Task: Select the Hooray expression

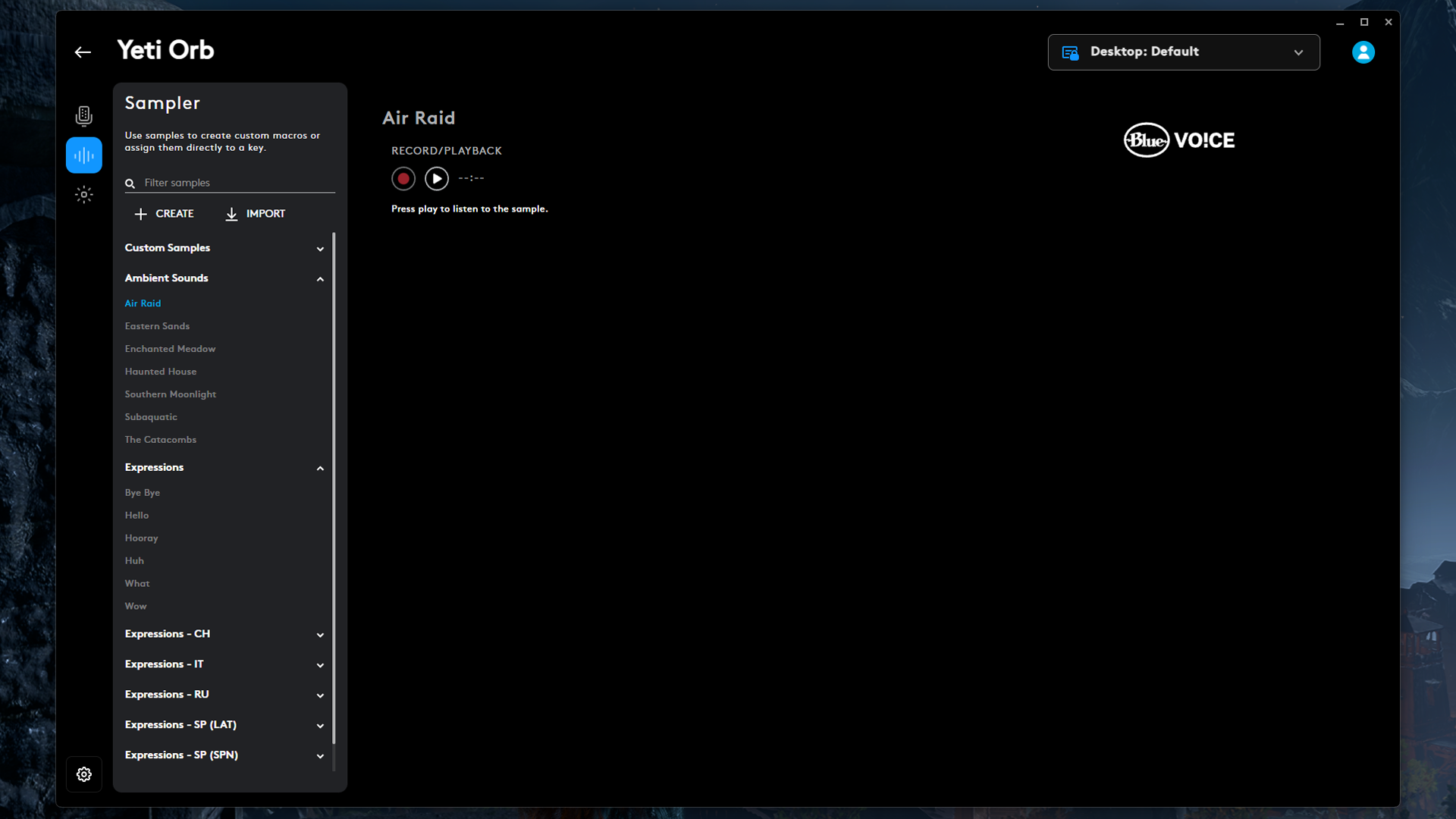Action: [x=142, y=538]
